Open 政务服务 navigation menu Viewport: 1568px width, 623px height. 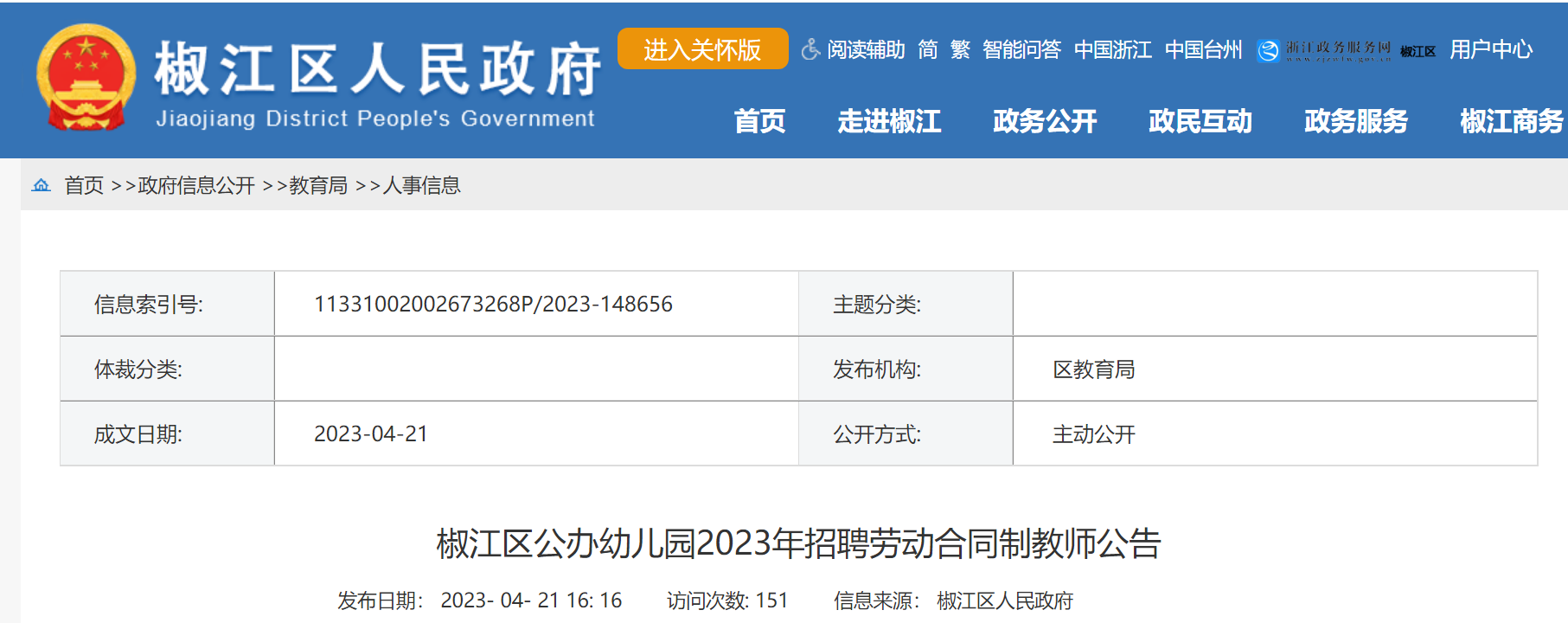click(1356, 121)
